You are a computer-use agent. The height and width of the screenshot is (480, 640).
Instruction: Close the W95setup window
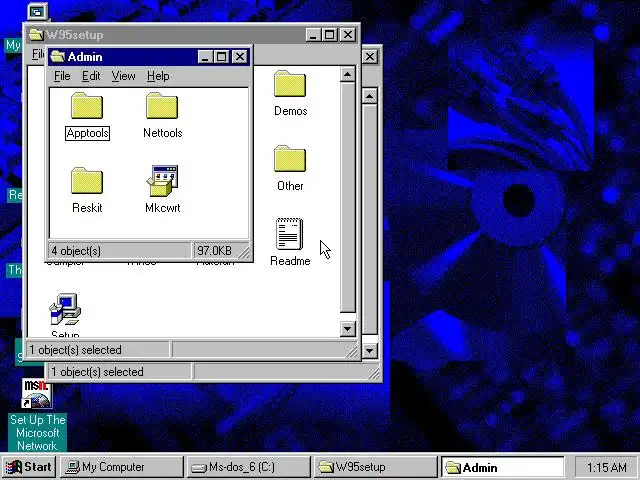click(x=348, y=35)
